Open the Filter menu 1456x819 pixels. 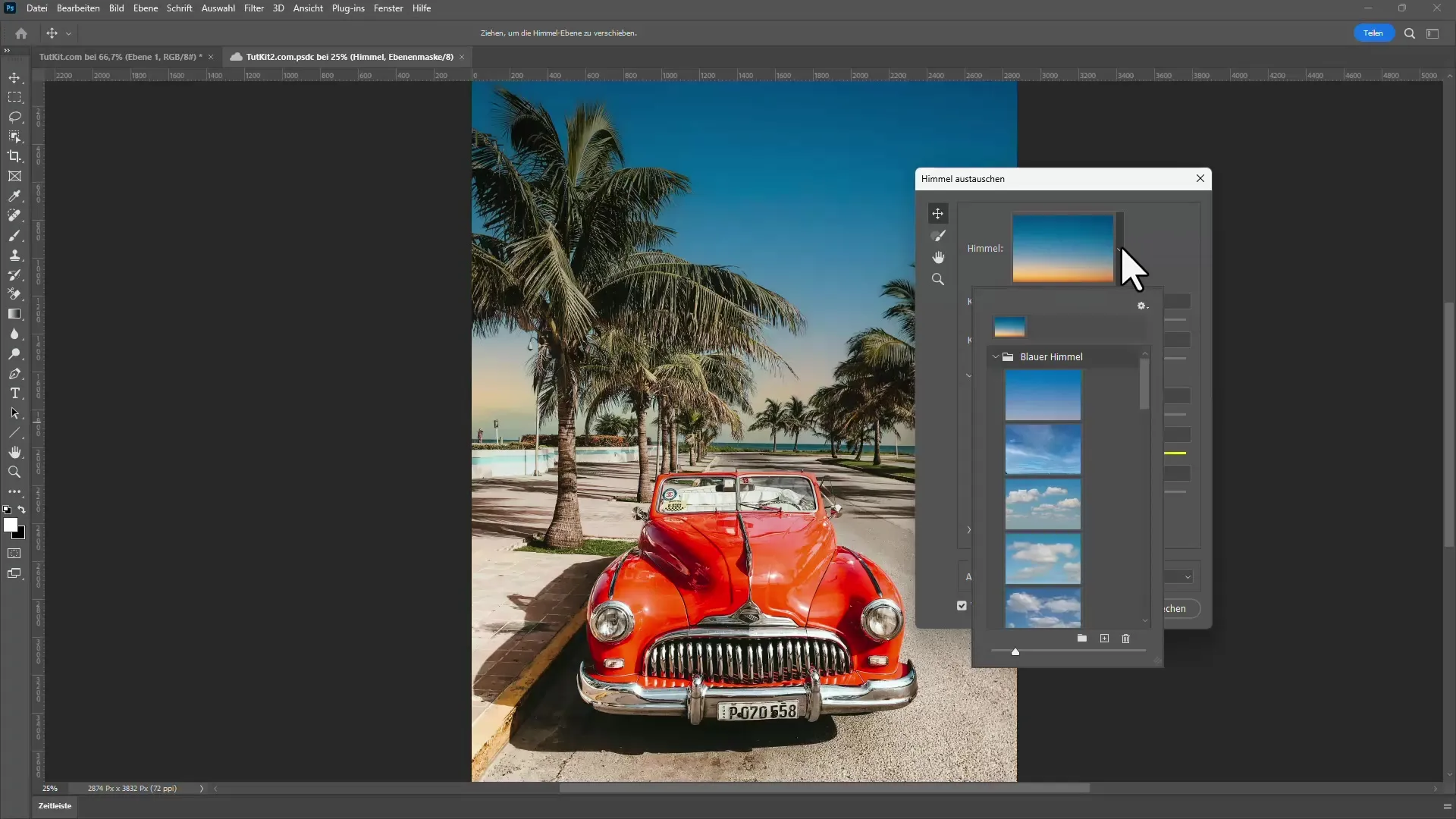coord(254,8)
